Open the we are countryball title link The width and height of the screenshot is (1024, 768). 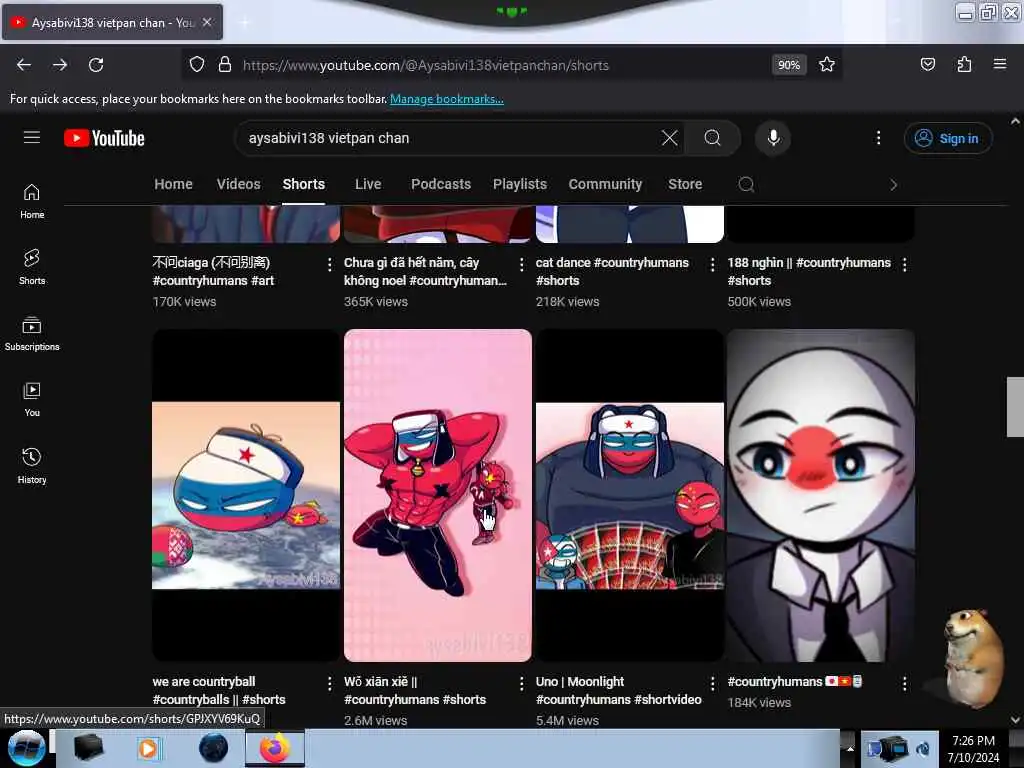click(219, 690)
